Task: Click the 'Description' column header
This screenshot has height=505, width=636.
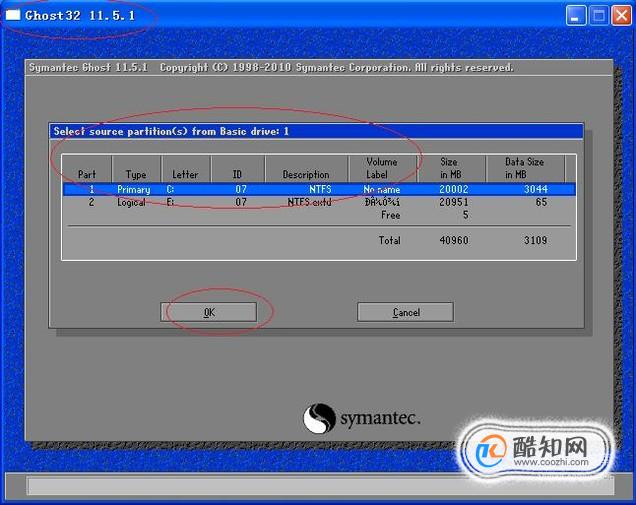Action: click(x=306, y=168)
